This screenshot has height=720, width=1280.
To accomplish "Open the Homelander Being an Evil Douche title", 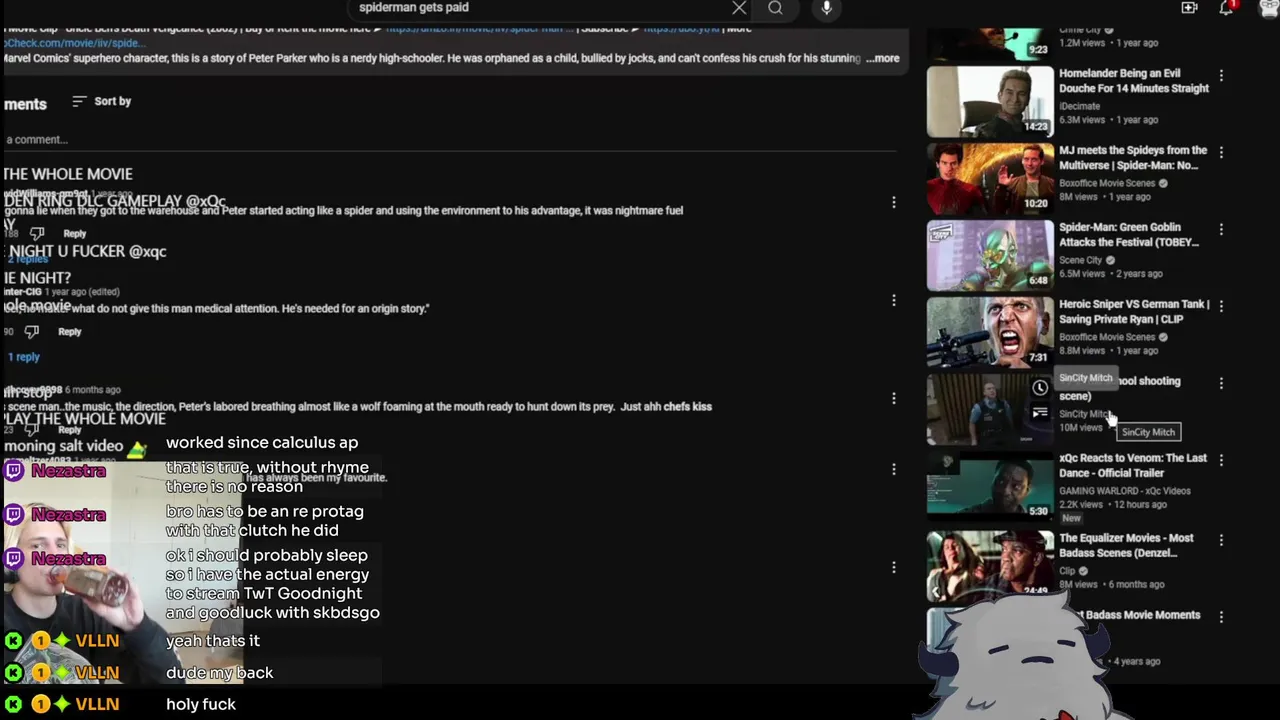I will pos(1134,81).
